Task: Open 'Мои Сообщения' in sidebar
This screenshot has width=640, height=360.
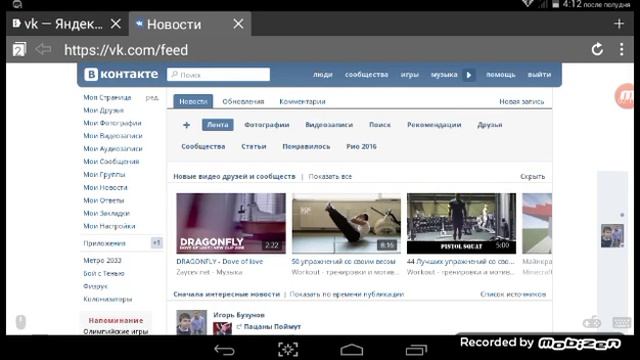Action: coord(111,162)
